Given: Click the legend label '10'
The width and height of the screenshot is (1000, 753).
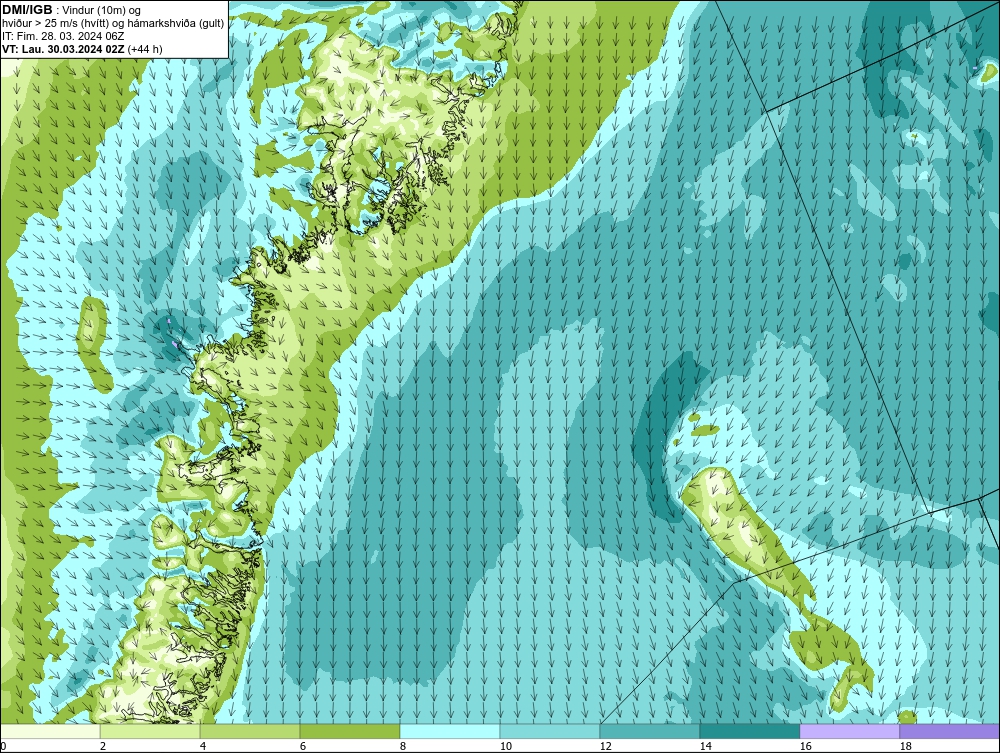Looking at the screenshot, I should (506, 746).
